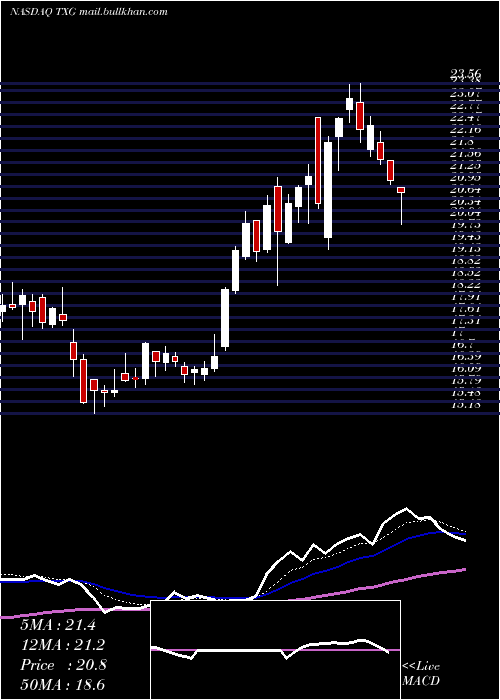Click the 5MA : 21.4 readout
This screenshot has width=500, height=700.
[x=58, y=625]
